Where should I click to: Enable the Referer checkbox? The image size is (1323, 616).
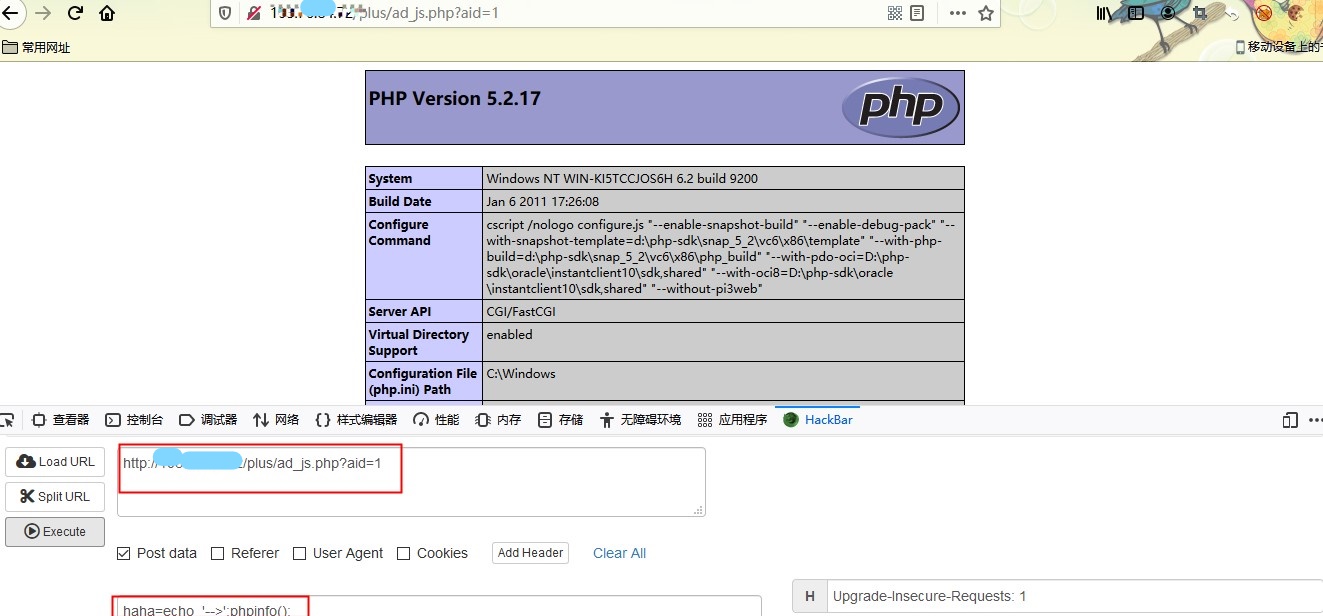(x=218, y=553)
